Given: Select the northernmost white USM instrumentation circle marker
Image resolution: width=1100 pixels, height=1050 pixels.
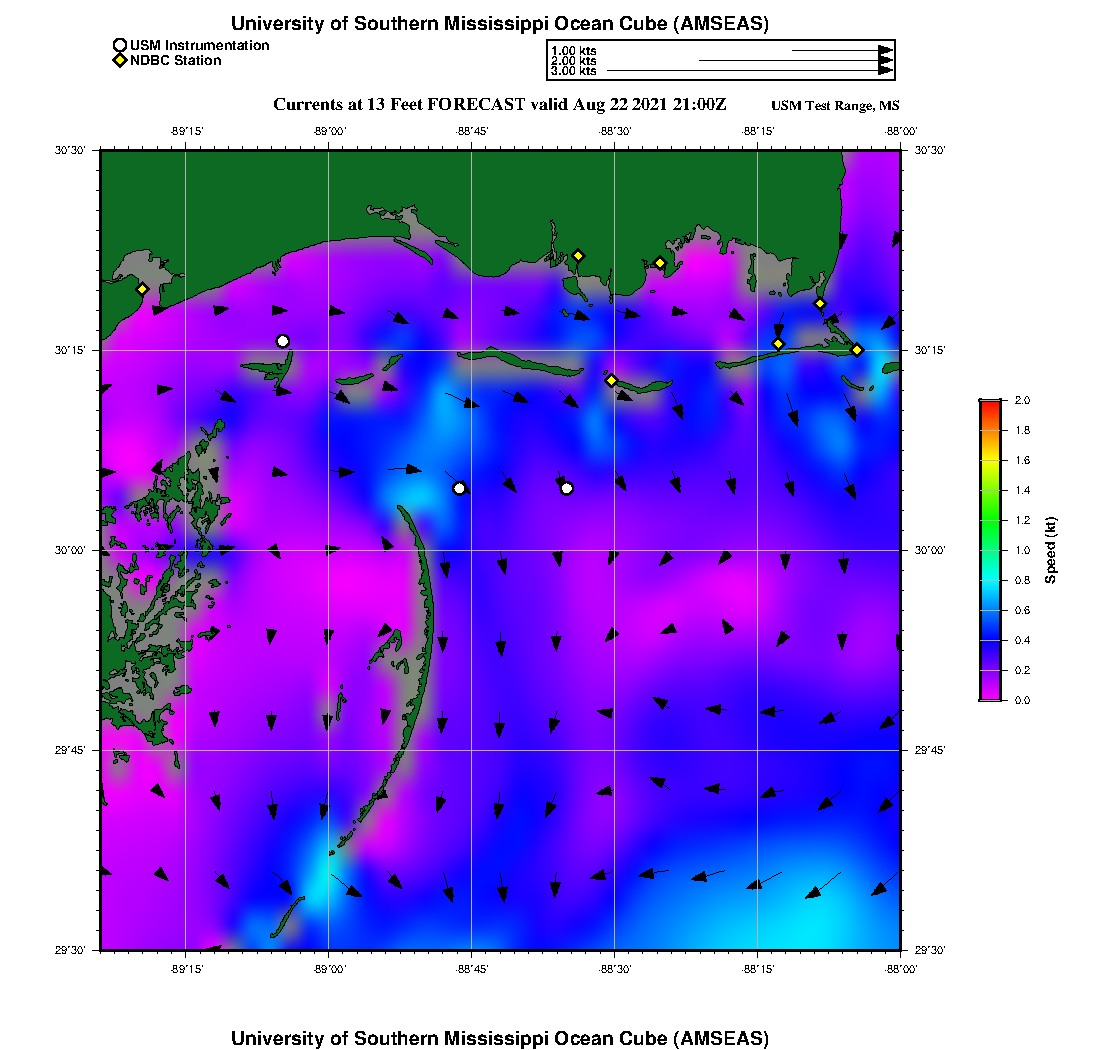Looking at the screenshot, I should click(x=283, y=341).
